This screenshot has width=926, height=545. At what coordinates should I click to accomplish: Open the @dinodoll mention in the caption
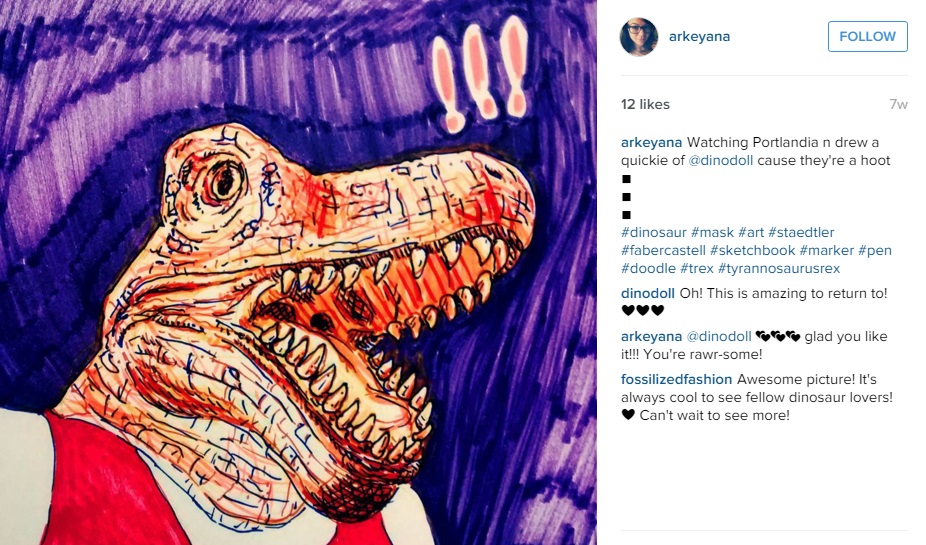click(720, 161)
